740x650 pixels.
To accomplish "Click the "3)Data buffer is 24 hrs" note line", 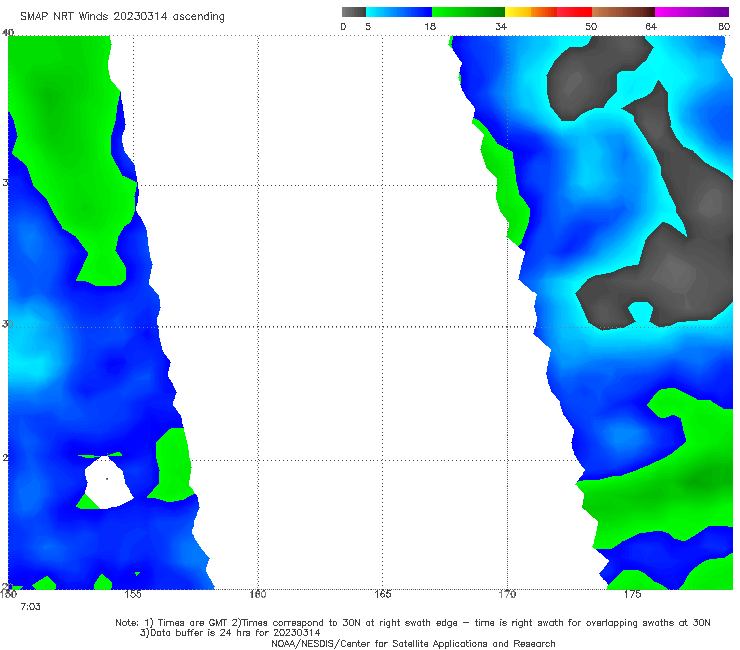I will [230, 633].
